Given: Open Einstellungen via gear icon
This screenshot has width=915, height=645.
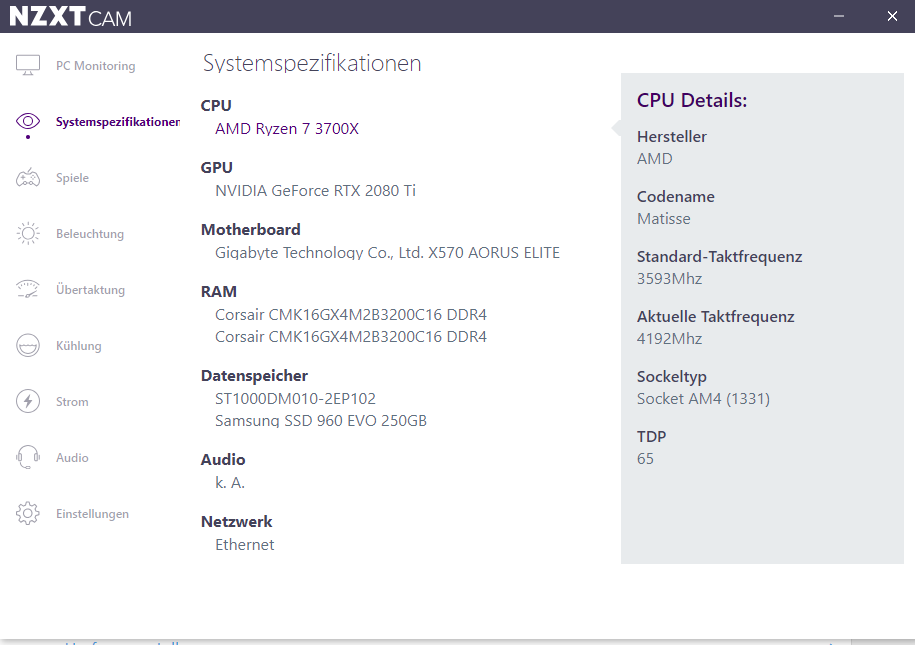Looking at the screenshot, I should (28, 514).
